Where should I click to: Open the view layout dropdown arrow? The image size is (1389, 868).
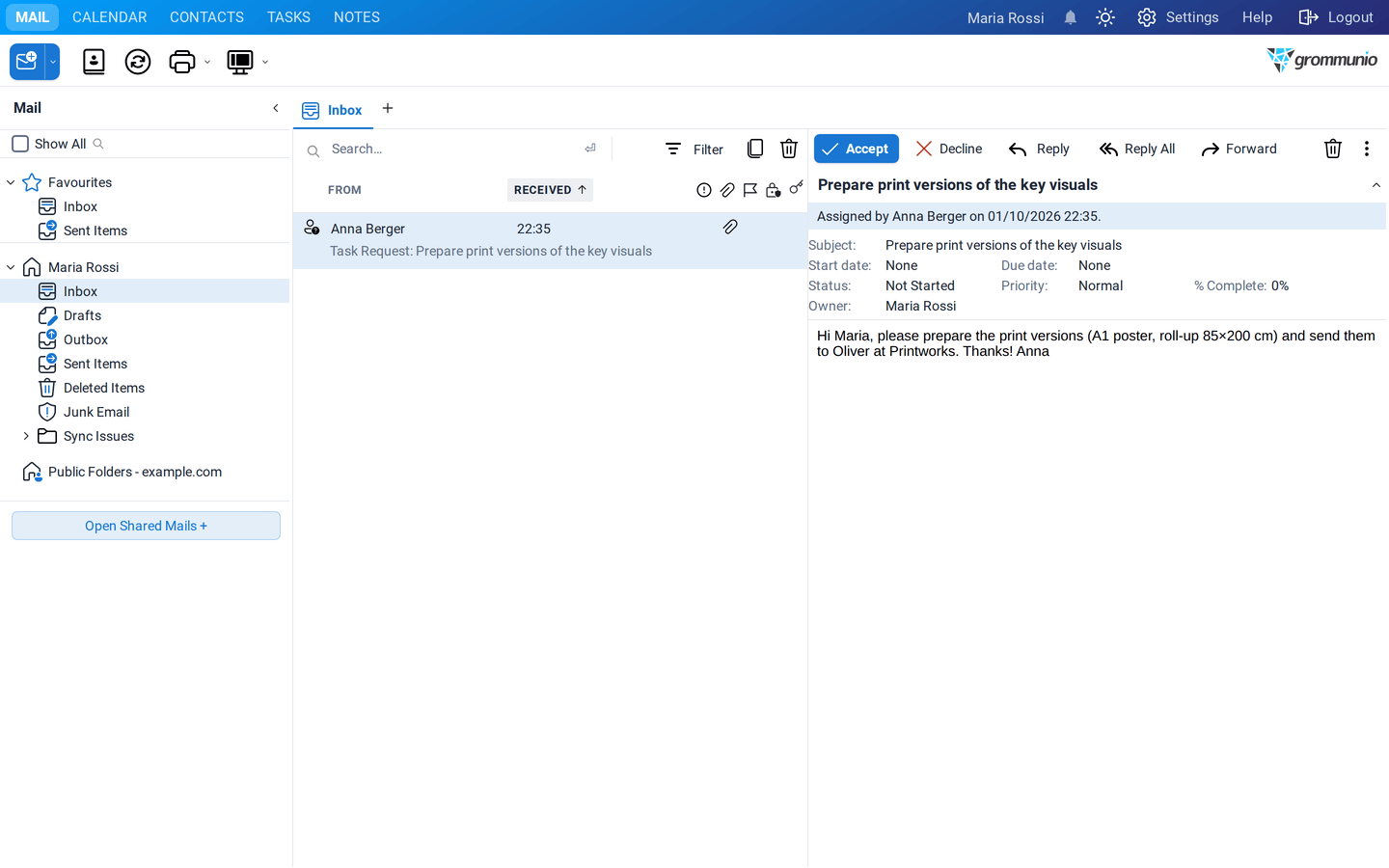pyautogui.click(x=265, y=63)
